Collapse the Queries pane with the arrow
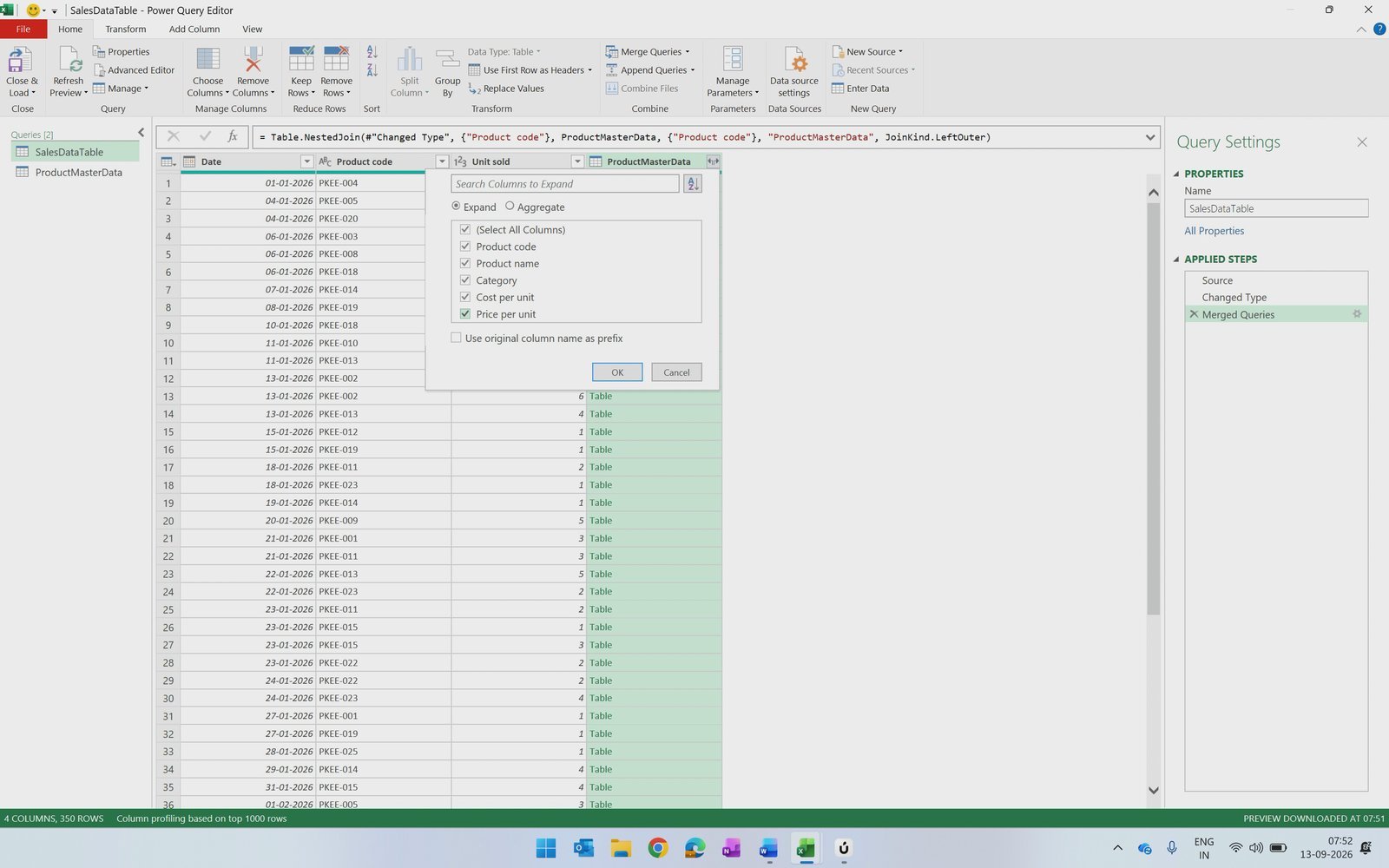 click(141, 133)
